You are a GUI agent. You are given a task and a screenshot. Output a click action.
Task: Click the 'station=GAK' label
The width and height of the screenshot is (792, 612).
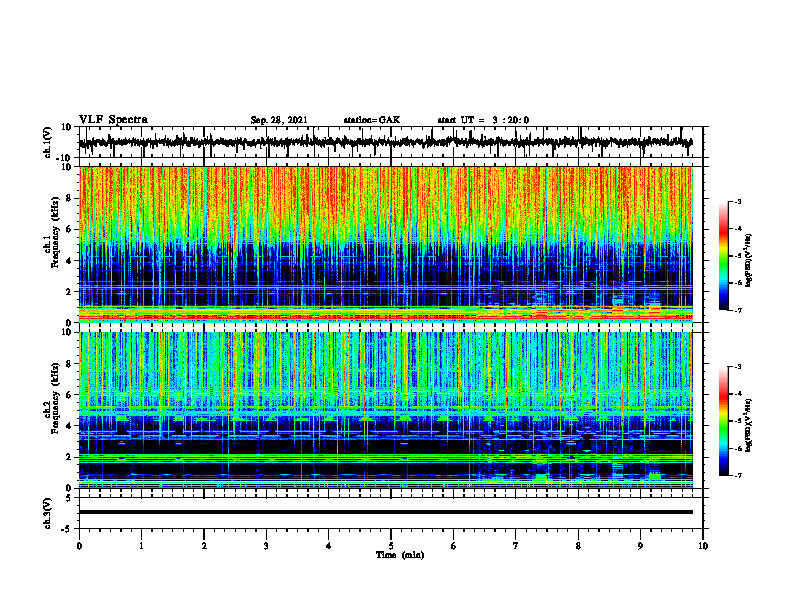point(372,120)
